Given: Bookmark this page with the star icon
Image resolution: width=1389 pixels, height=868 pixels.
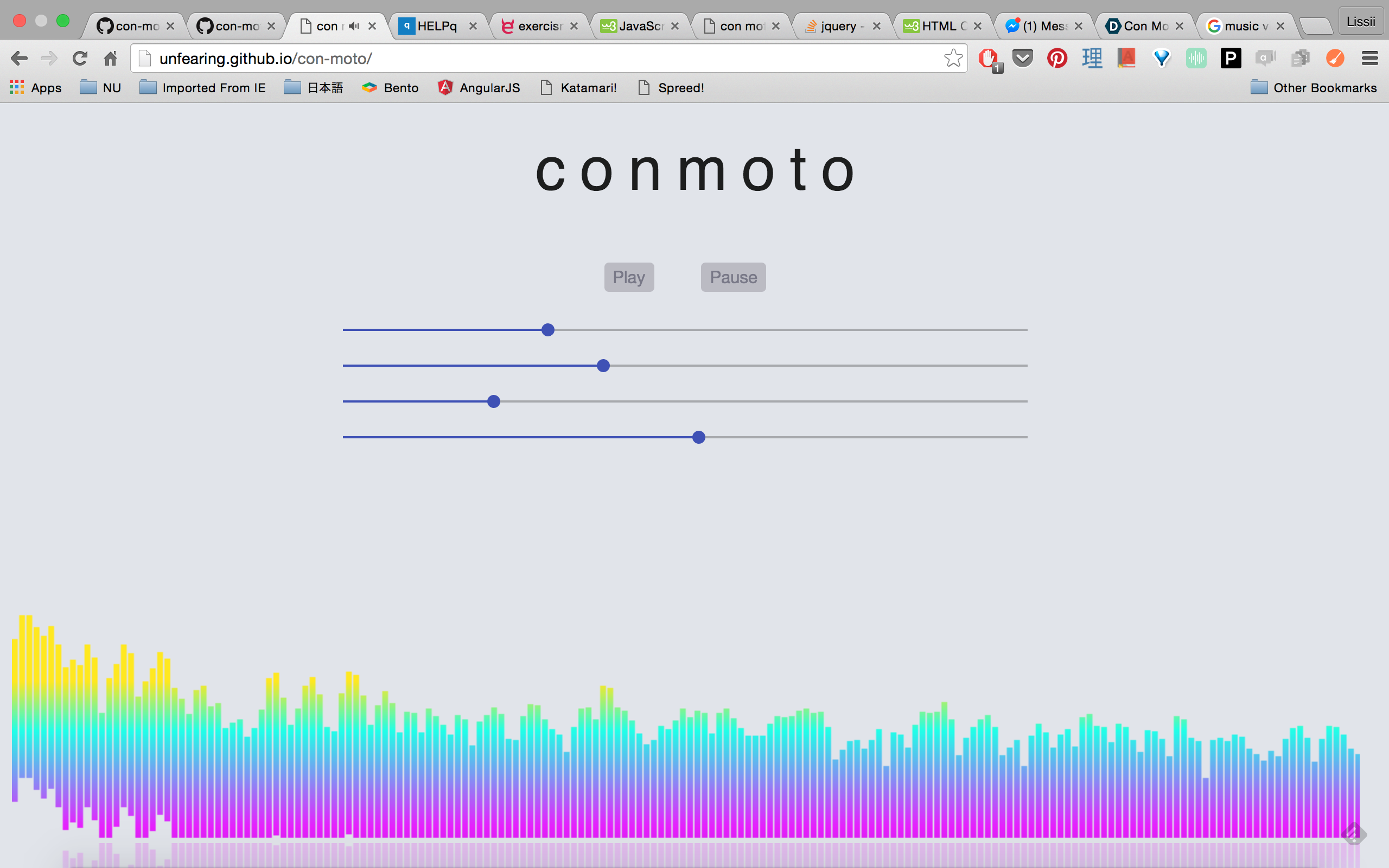Looking at the screenshot, I should (x=953, y=58).
